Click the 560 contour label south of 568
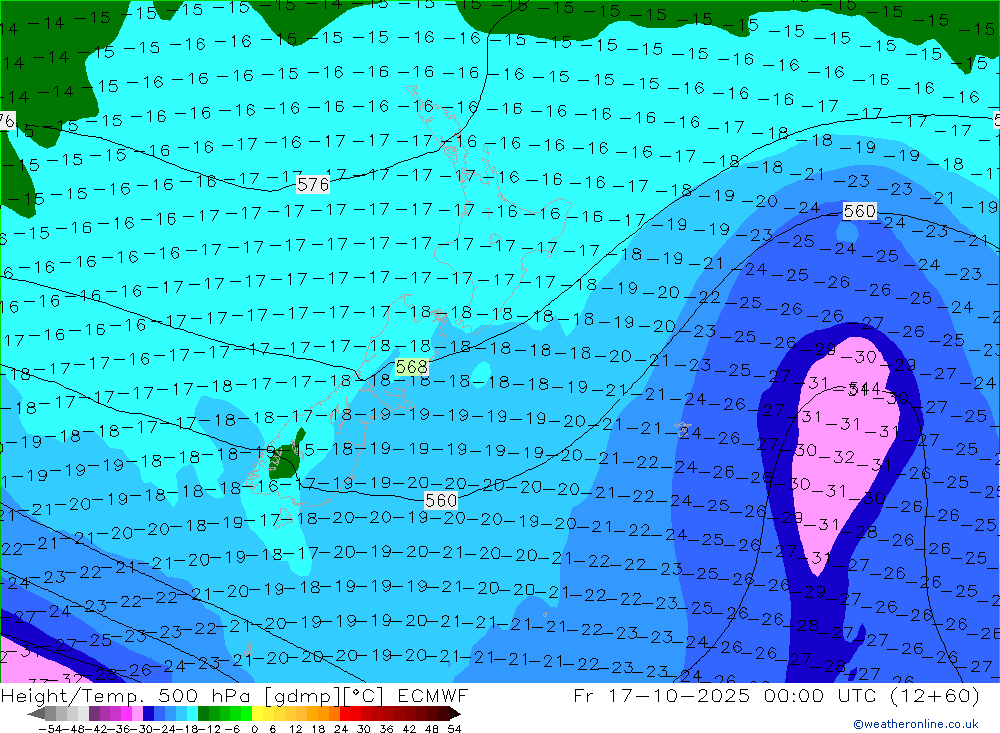 pos(441,500)
